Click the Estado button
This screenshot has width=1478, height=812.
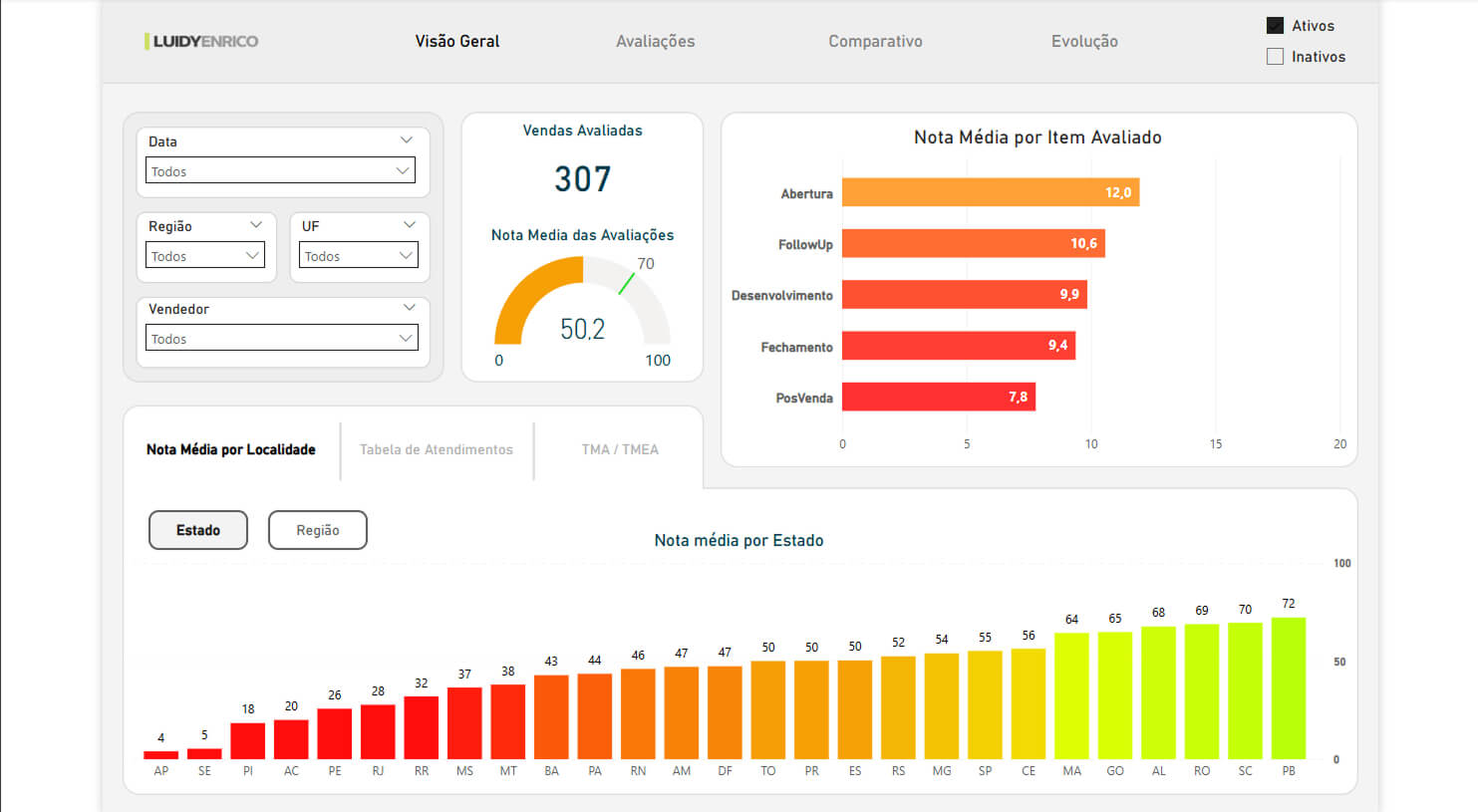click(198, 530)
